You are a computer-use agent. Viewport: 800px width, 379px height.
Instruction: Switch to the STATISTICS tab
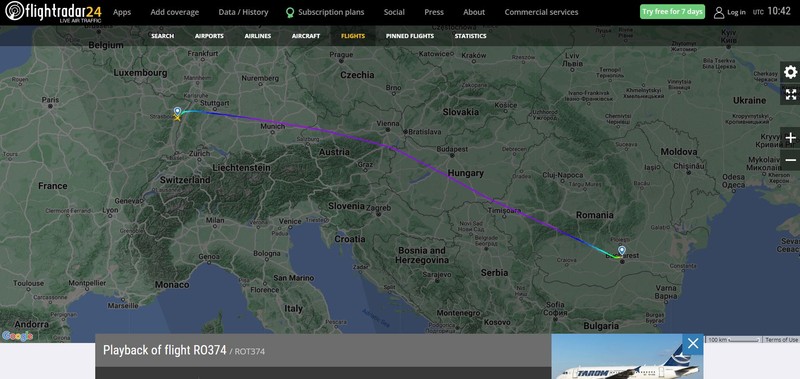470,36
